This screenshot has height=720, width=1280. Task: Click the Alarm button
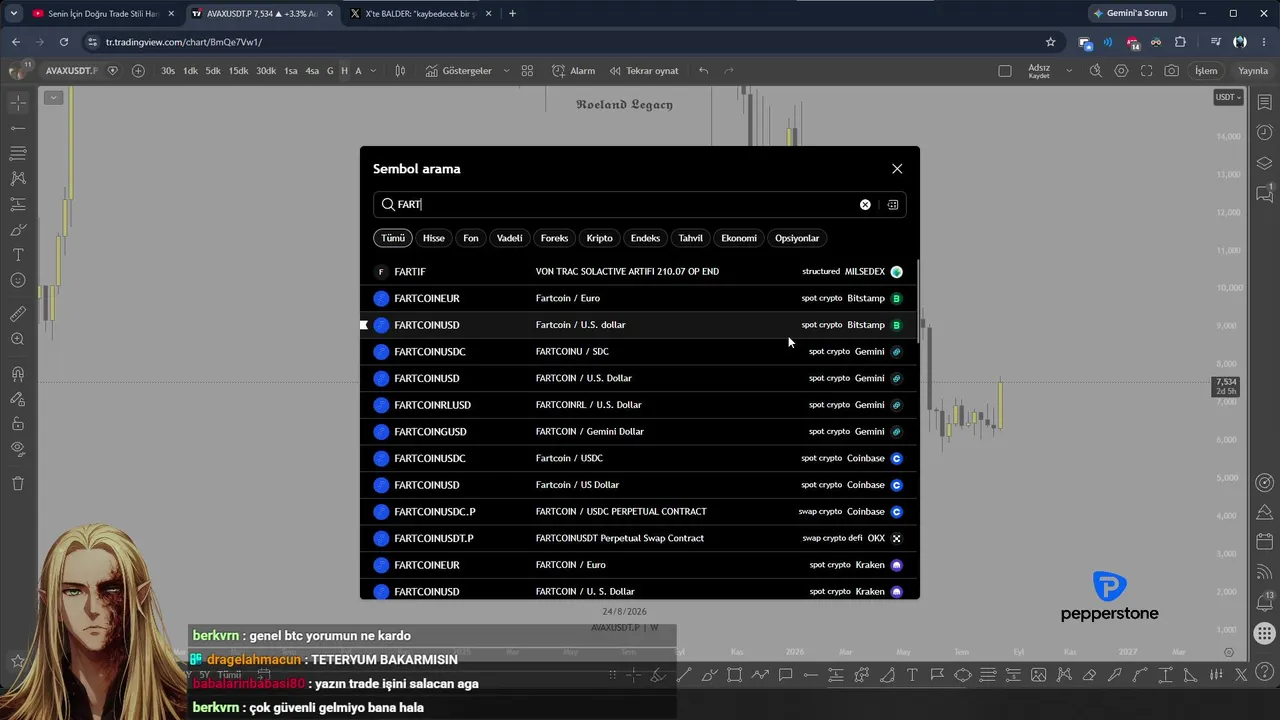coord(573,71)
